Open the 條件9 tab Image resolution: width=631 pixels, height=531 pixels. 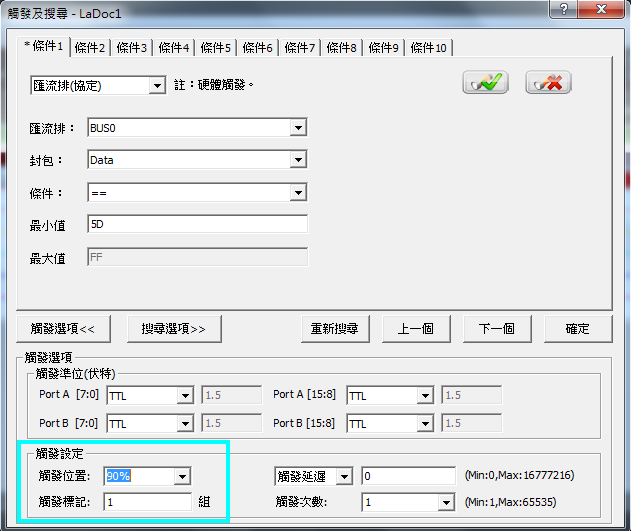tap(384, 48)
